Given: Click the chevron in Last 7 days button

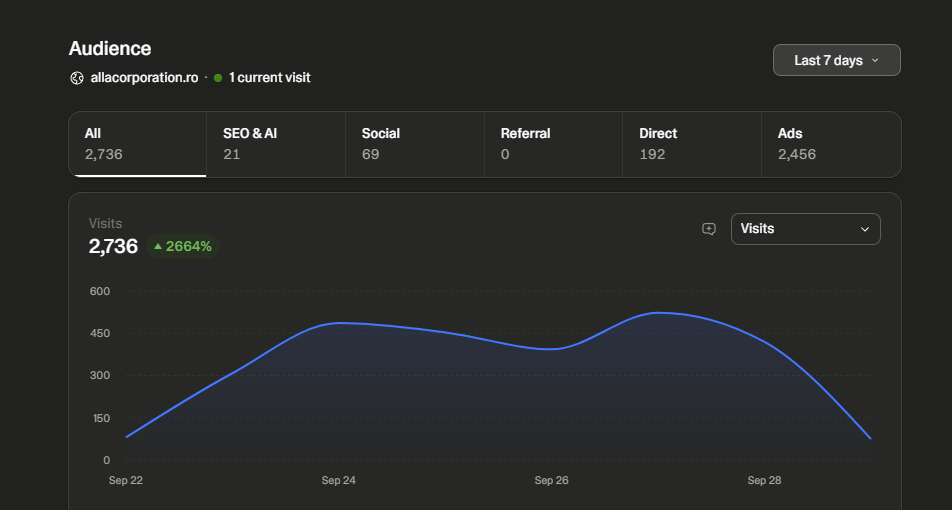Looking at the screenshot, I should click(875, 60).
